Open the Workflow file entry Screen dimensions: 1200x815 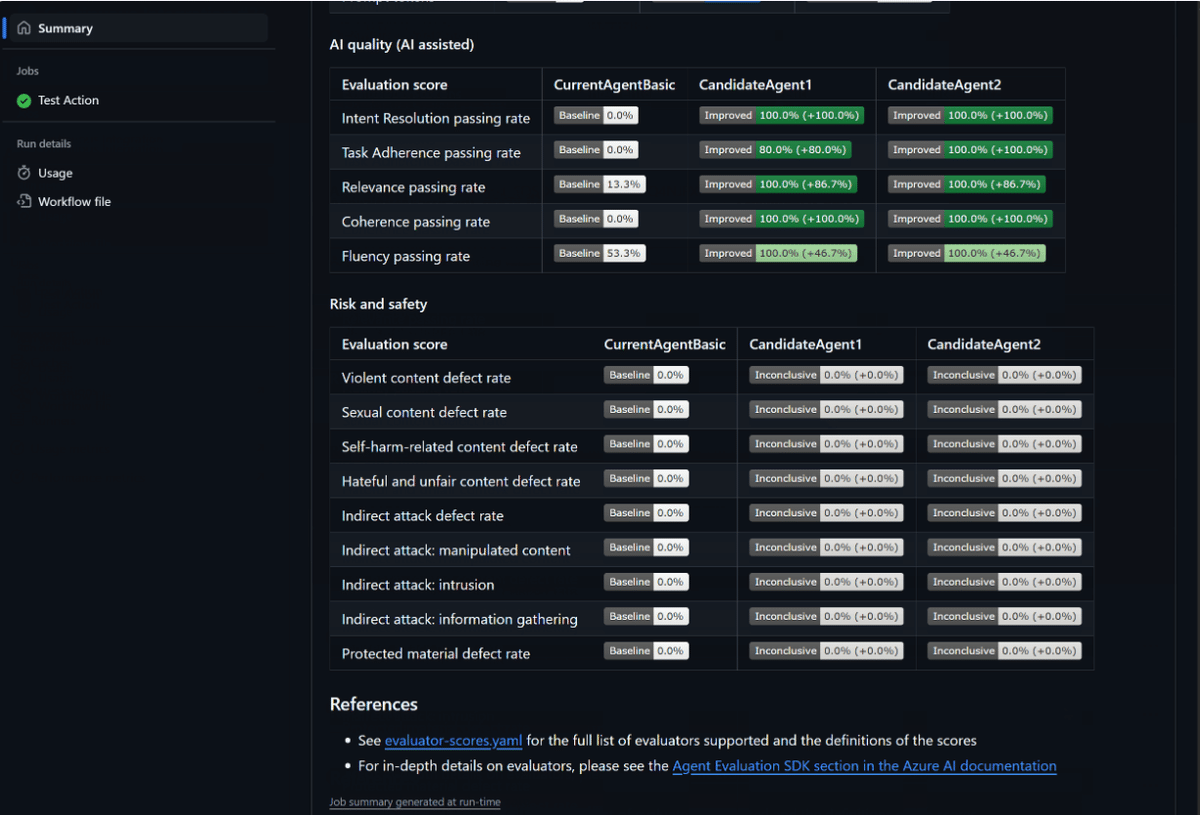74,201
